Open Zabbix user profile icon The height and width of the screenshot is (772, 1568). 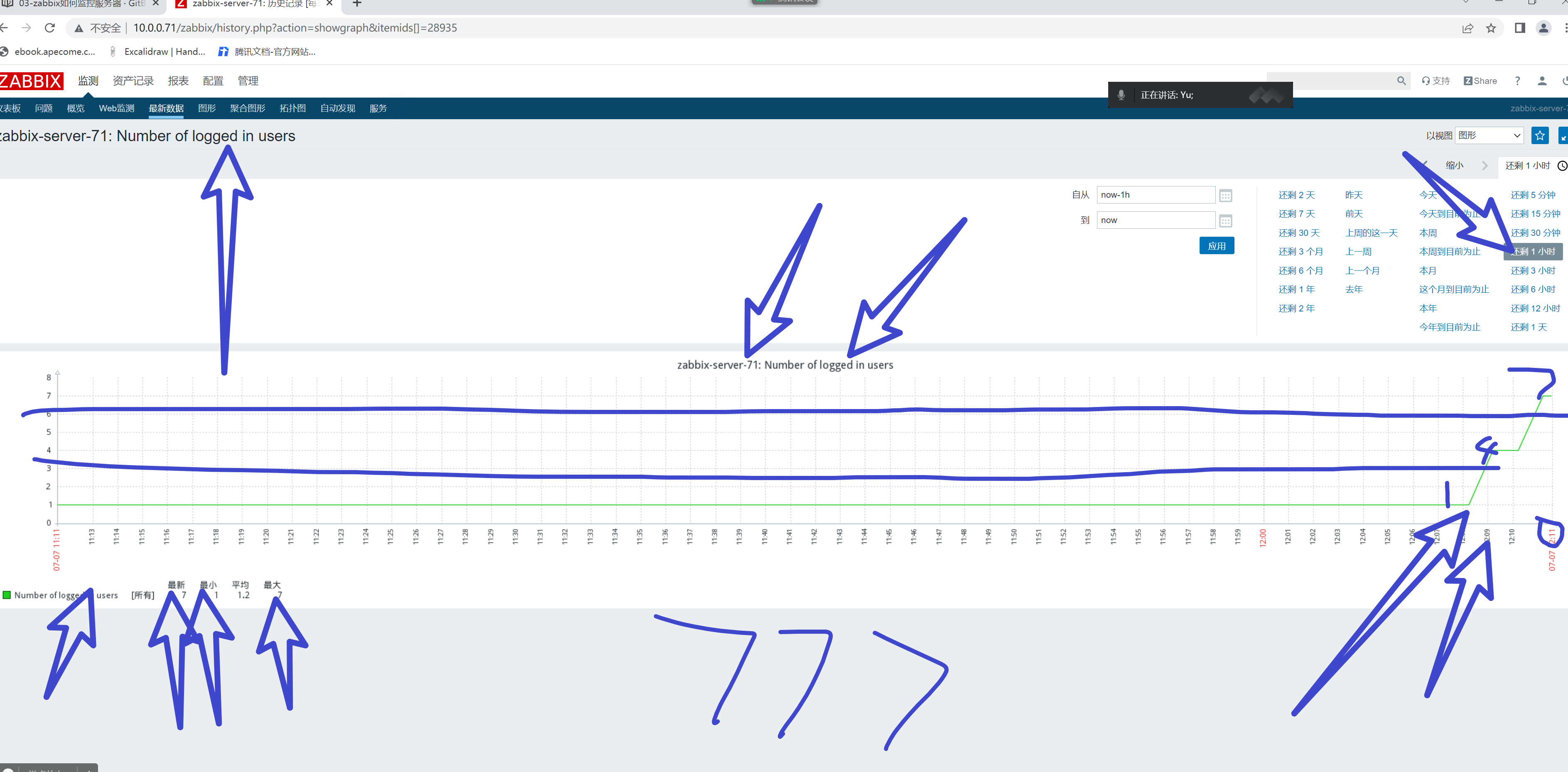(1542, 80)
